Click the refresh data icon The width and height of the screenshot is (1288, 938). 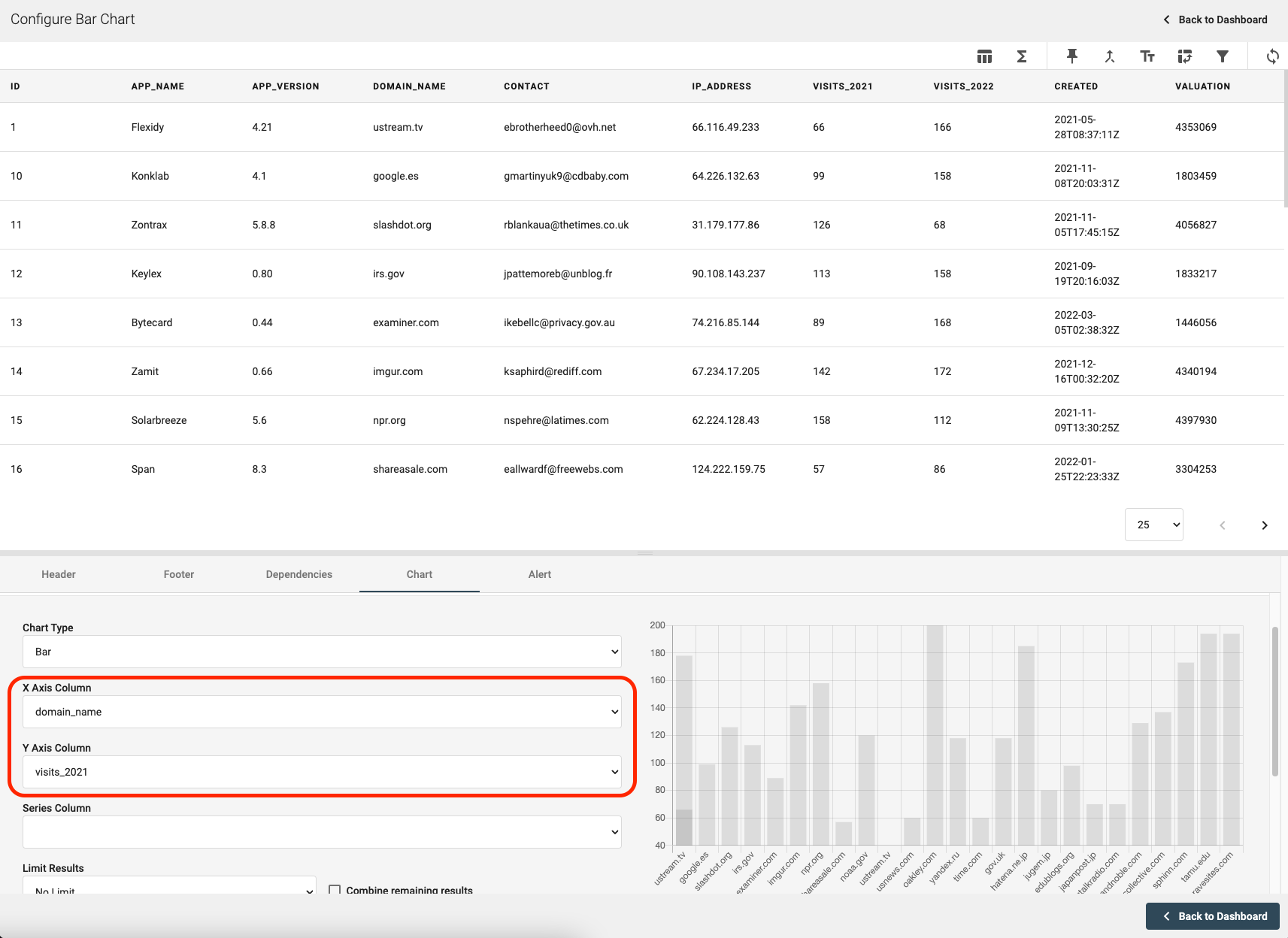[1272, 56]
